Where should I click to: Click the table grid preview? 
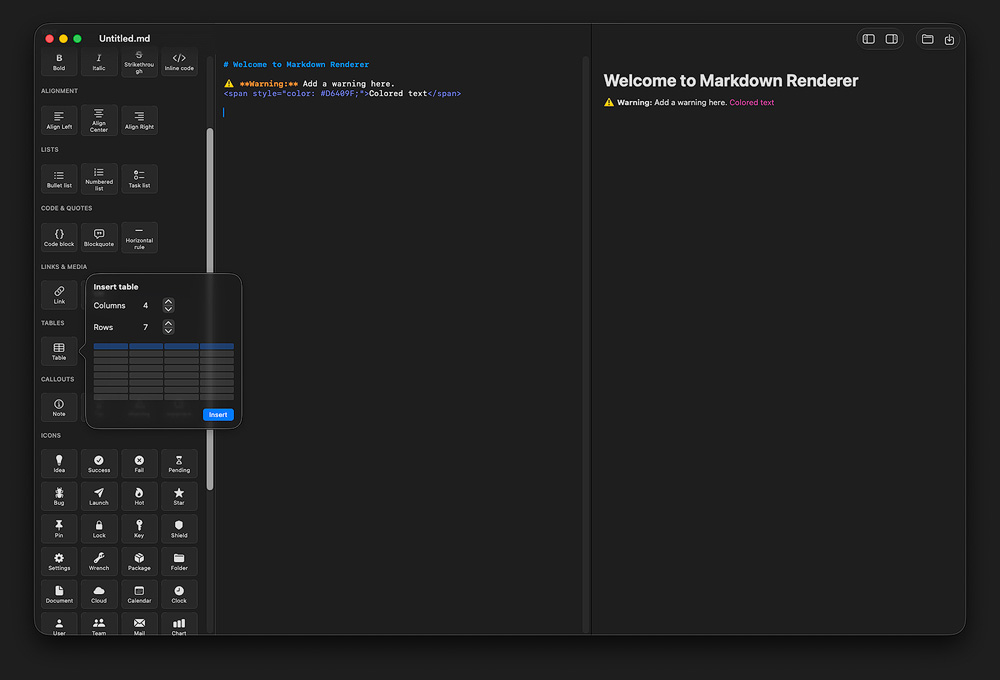click(163, 371)
